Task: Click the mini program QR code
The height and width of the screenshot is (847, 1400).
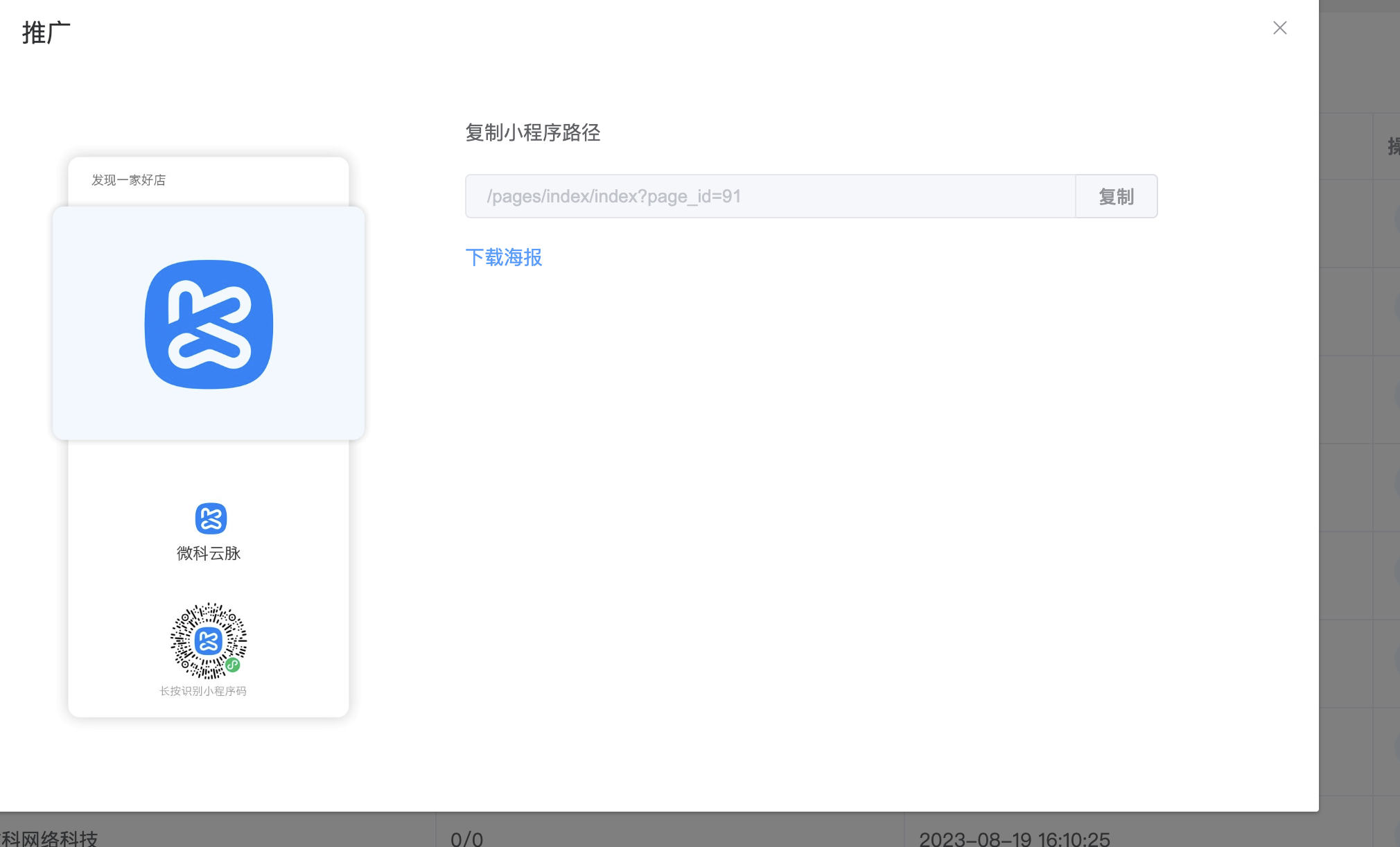Action: pyautogui.click(x=209, y=640)
